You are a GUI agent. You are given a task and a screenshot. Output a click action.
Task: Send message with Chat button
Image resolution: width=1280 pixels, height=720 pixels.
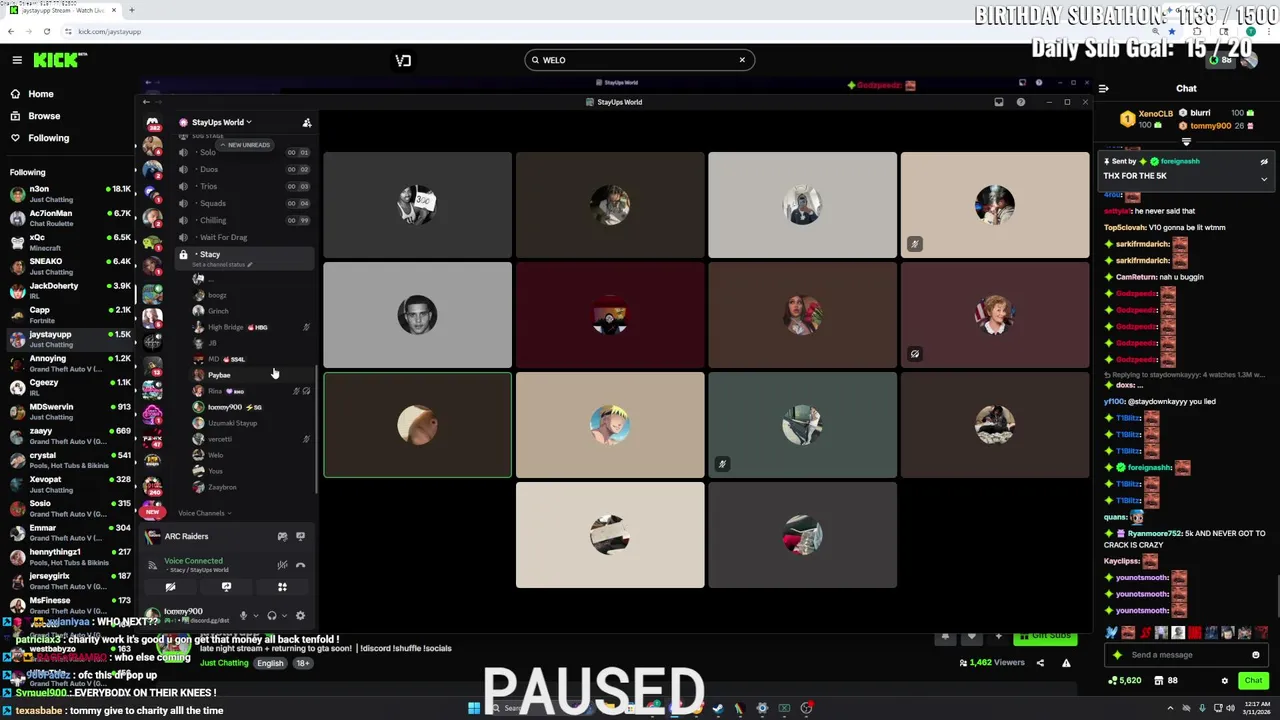tap(1253, 681)
